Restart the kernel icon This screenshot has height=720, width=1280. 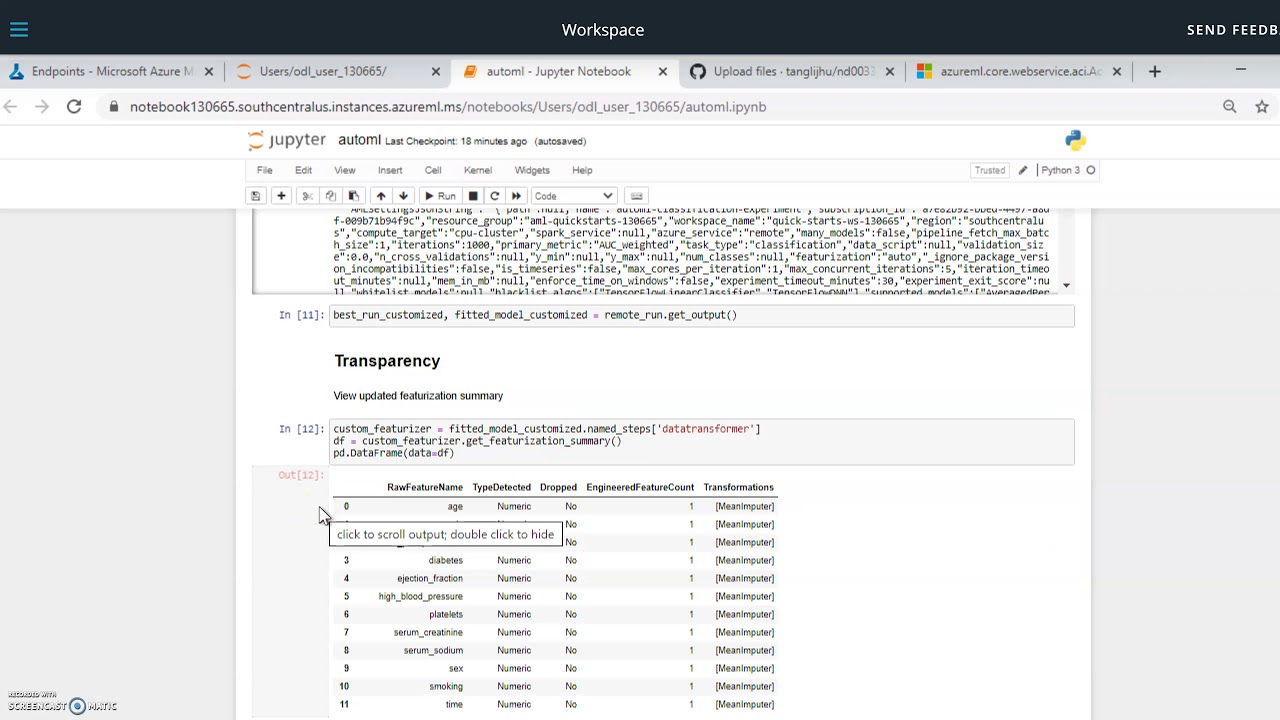point(494,196)
